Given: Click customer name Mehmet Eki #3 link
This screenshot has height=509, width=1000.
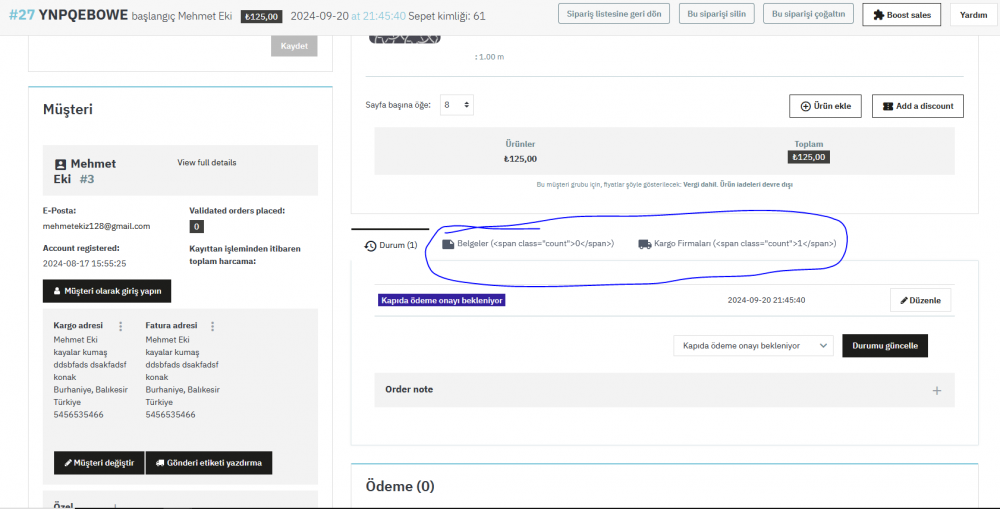Looking at the screenshot, I should tap(85, 172).
